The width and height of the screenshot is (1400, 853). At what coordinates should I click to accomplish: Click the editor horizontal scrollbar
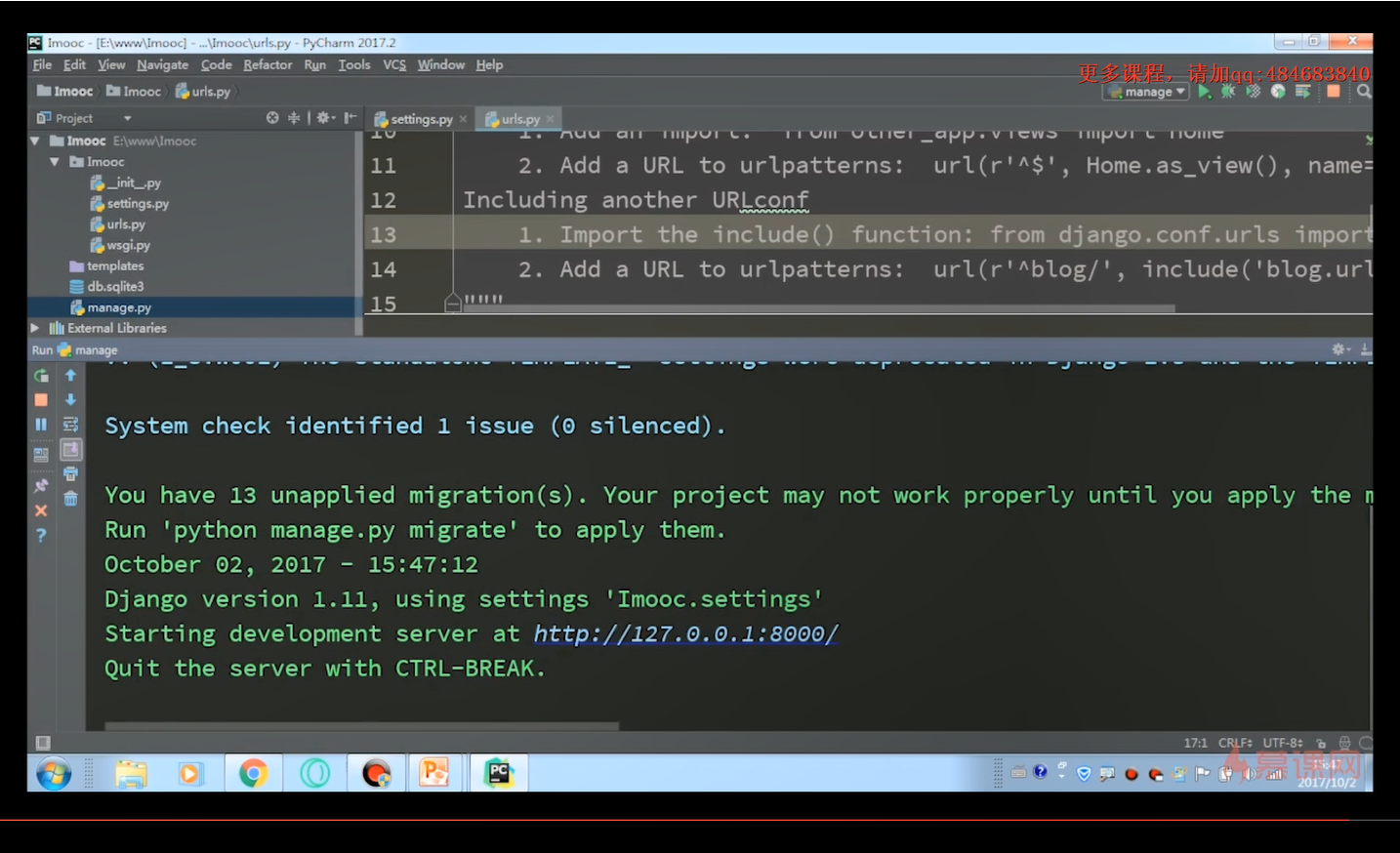[x=820, y=309]
